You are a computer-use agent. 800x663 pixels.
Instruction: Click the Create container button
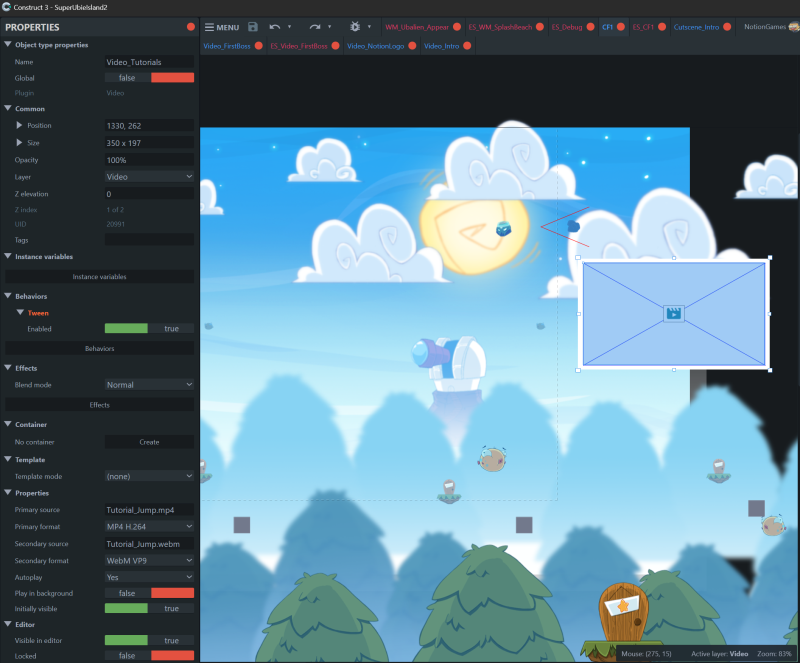[149, 441]
